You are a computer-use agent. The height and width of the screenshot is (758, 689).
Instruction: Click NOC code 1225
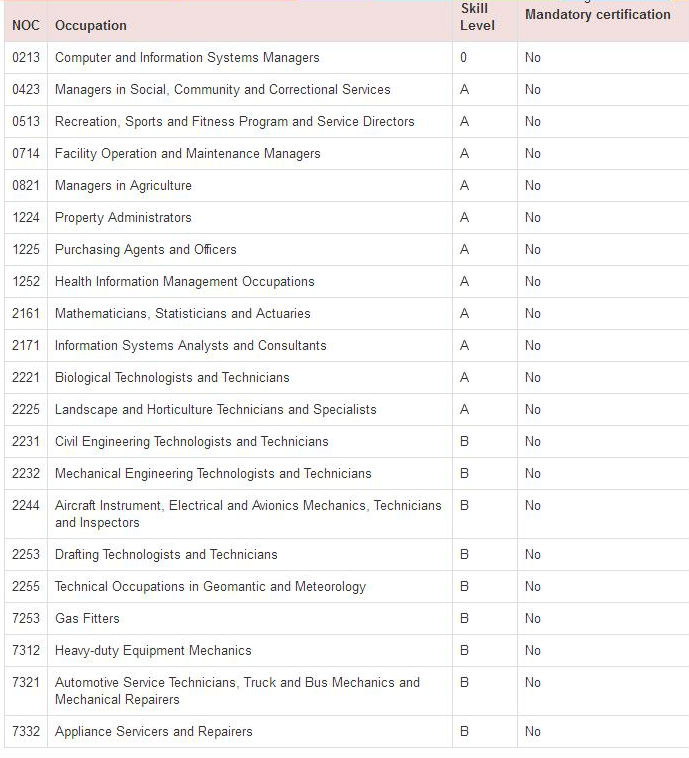(26, 250)
